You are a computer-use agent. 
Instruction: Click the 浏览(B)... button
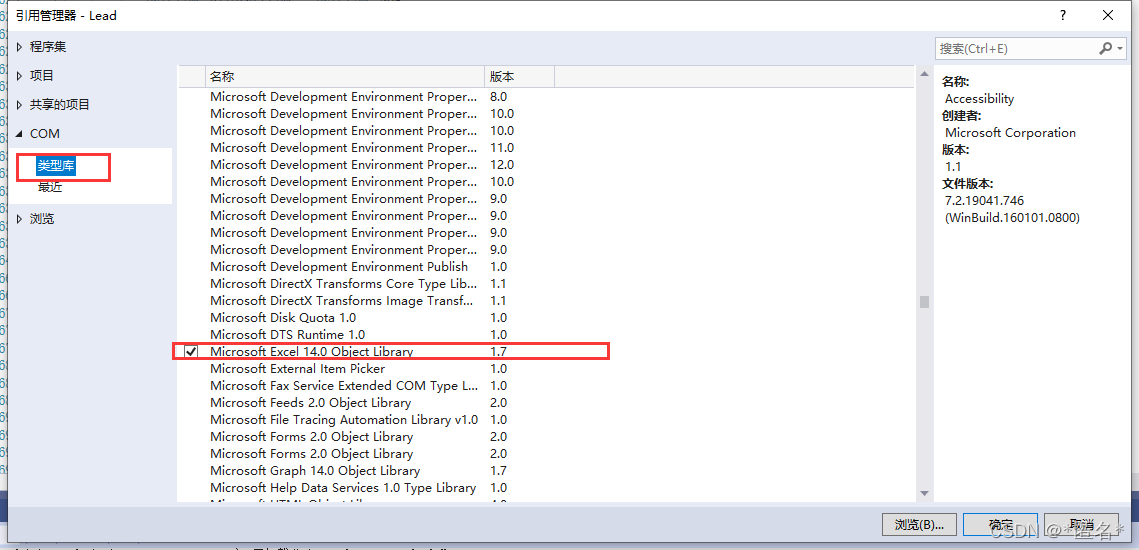[x=919, y=524]
